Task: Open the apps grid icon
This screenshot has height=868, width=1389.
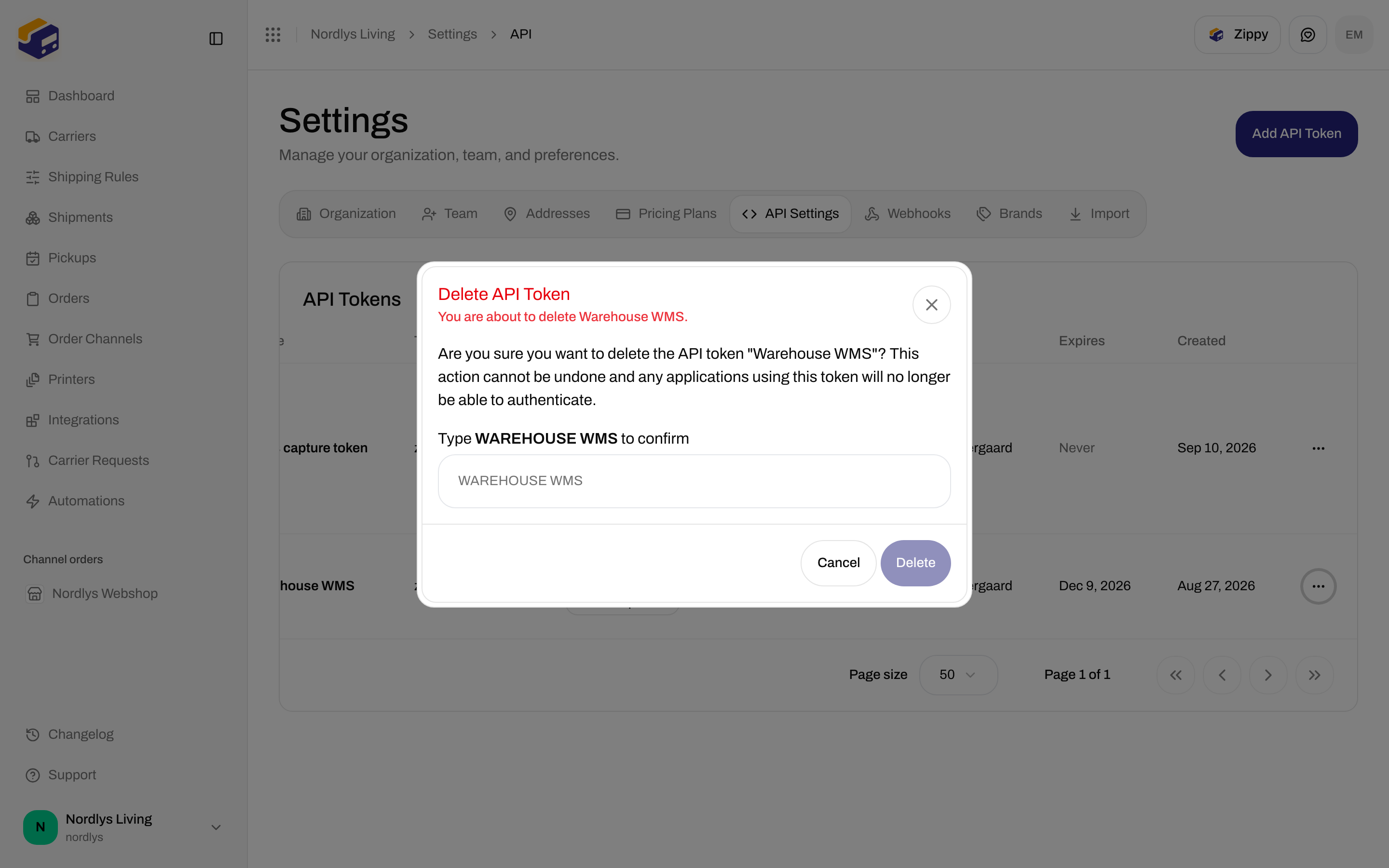Action: click(272, 34)
